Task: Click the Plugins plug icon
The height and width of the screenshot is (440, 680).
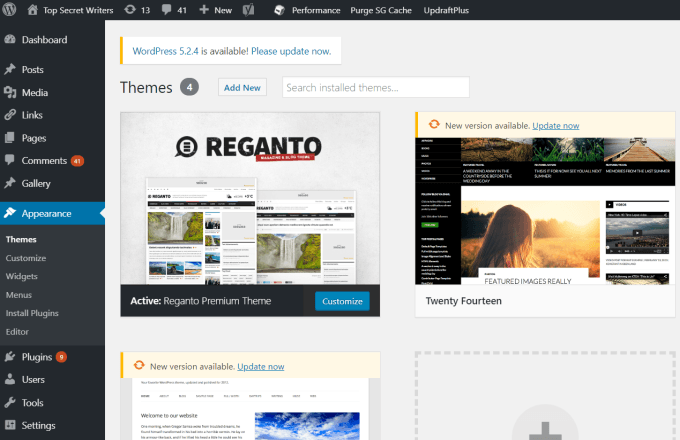Action: tap(10, 357)
